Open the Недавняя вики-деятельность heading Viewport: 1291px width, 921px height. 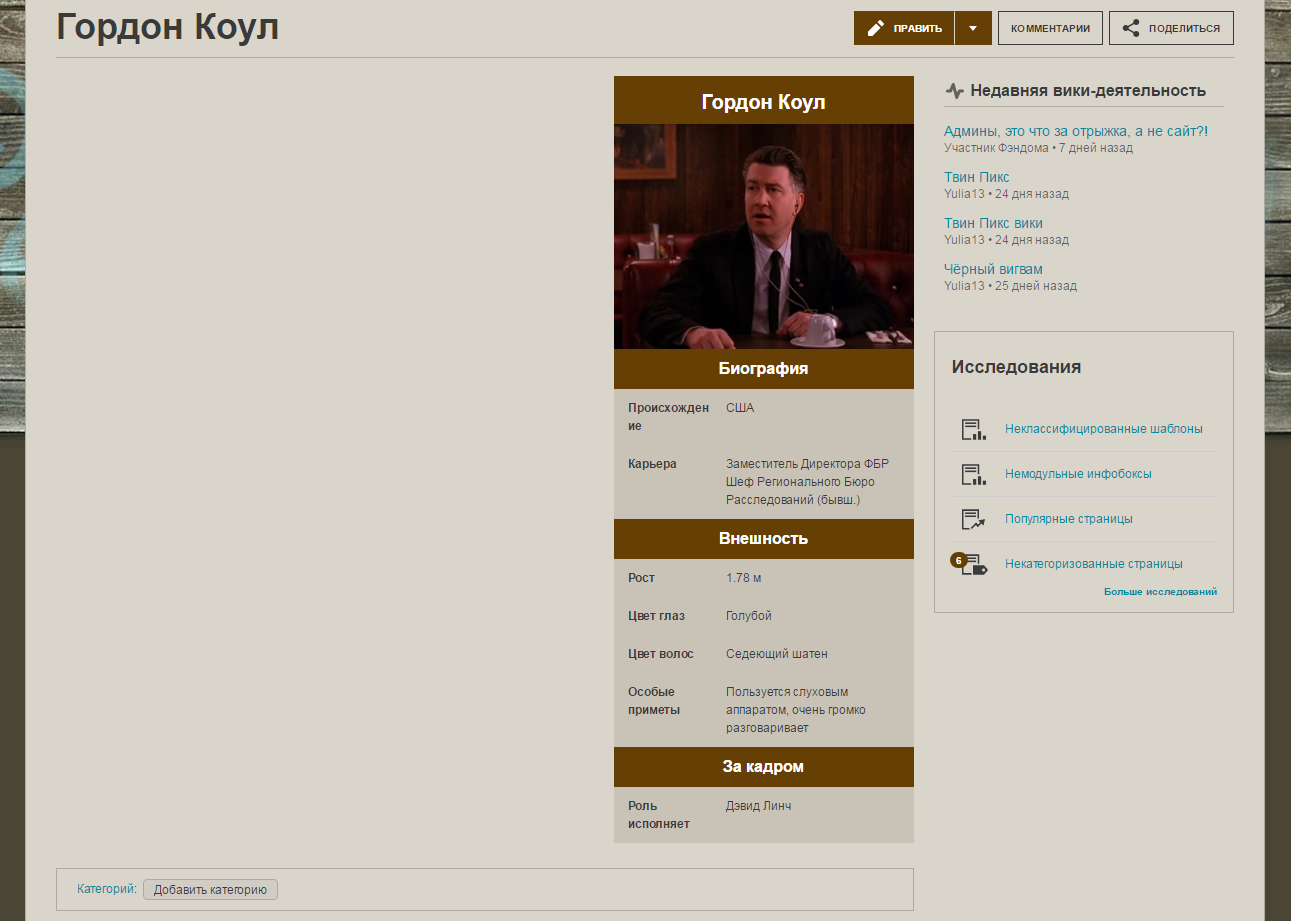click(x=1088, y=91)
